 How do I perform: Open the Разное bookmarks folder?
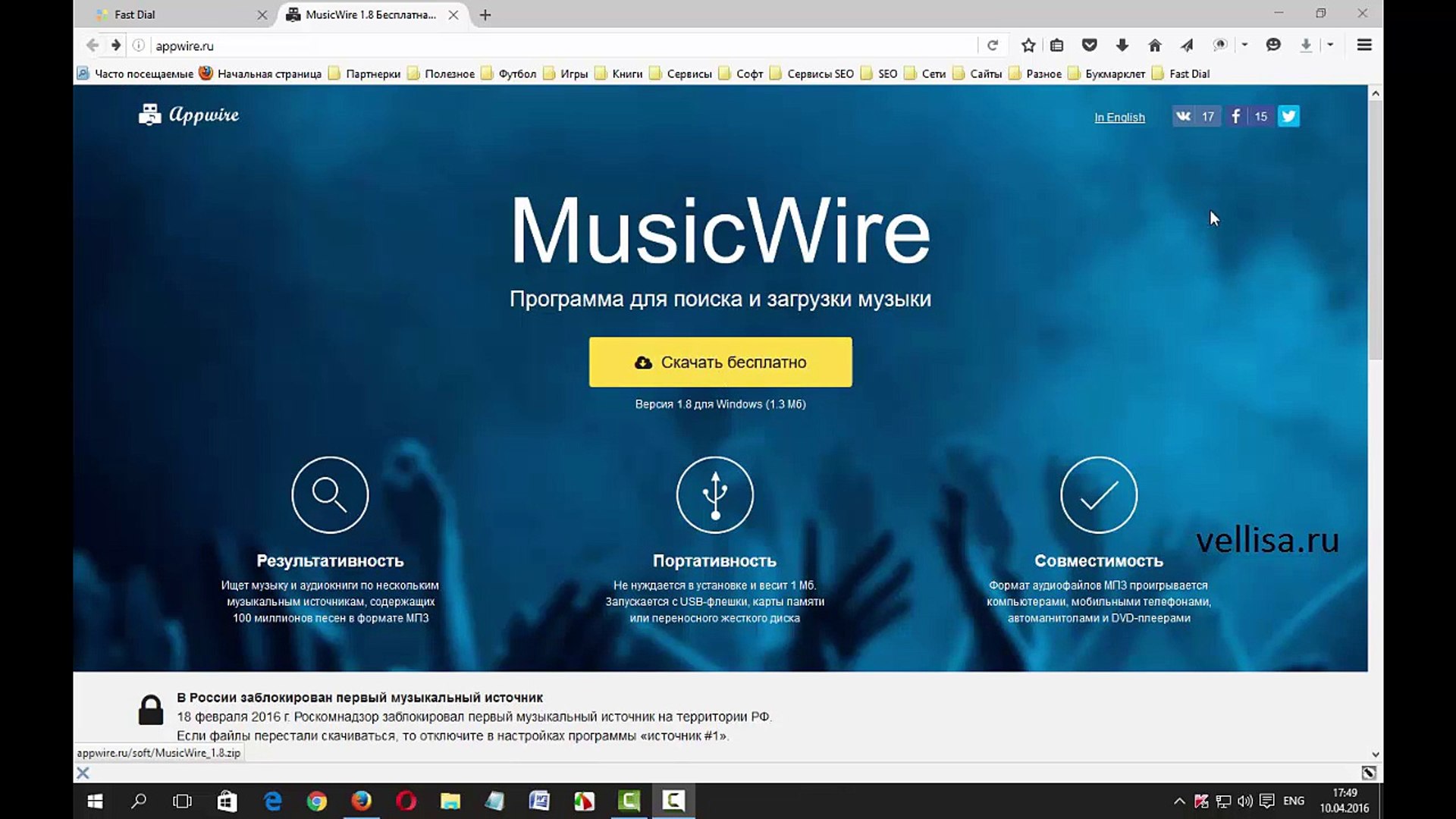pyautogui.click(x=1035, y=74)
